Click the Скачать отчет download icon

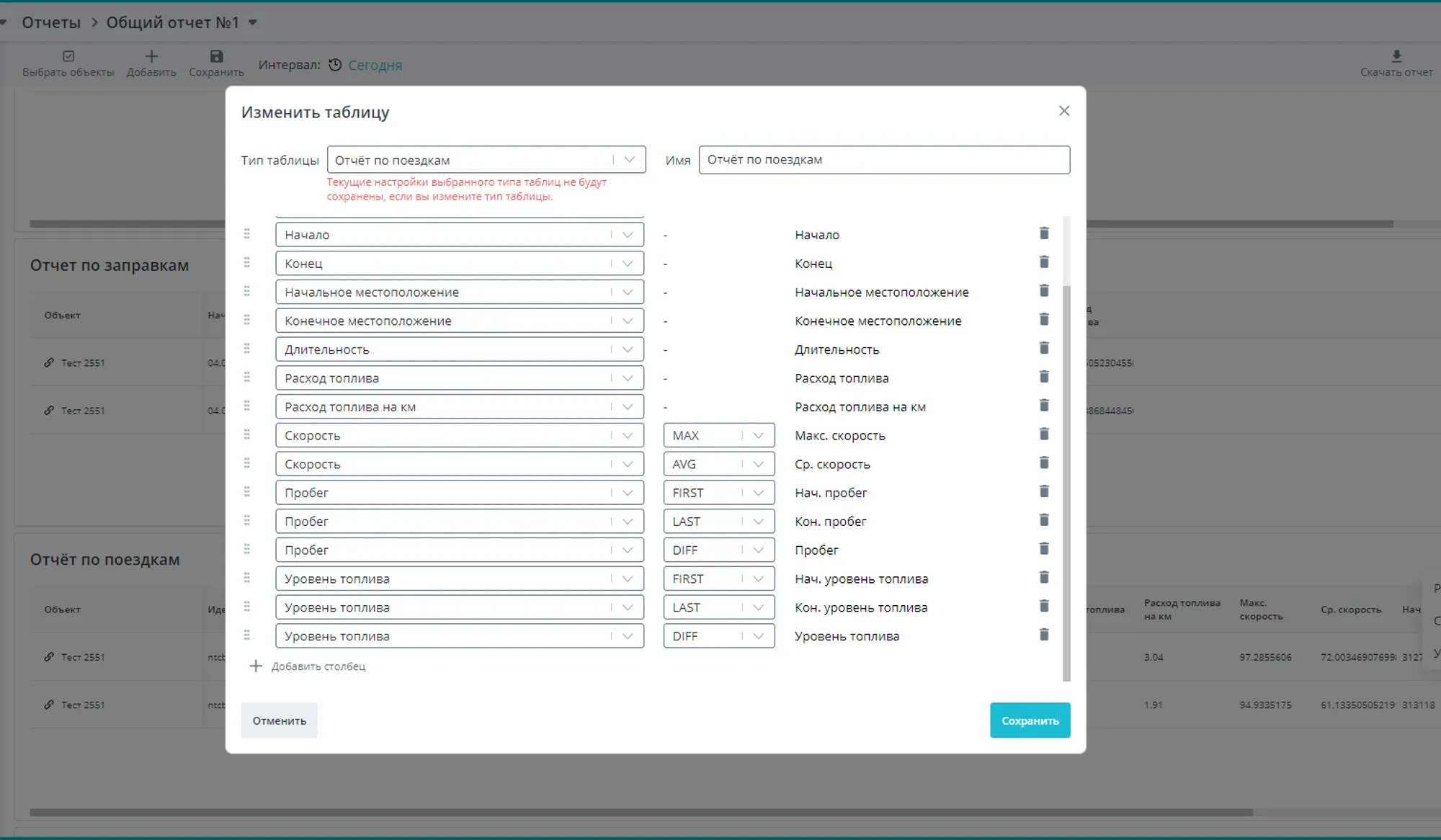click(x=1396, y=56)
